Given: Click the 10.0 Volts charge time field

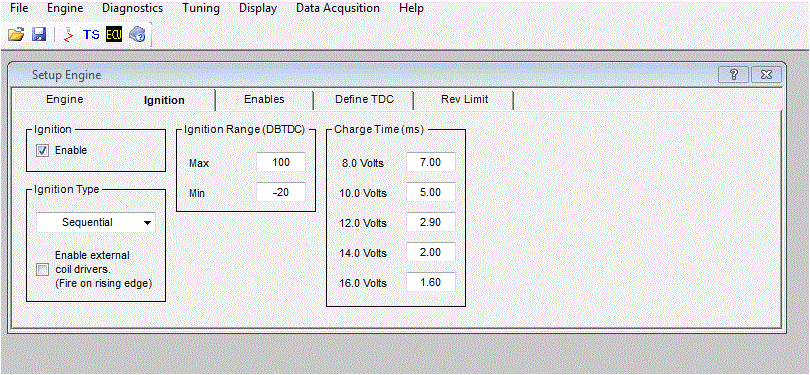Looking at the screenshot, I should point(431,192).
